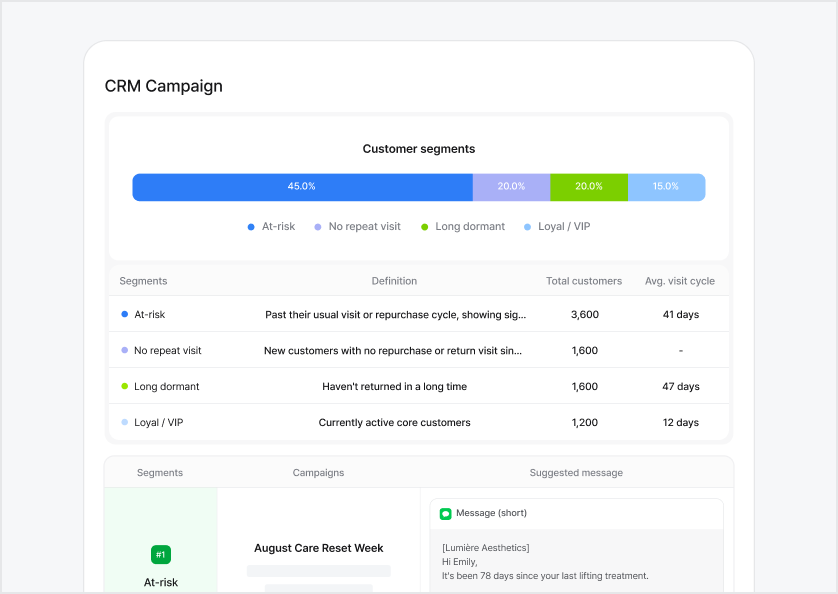Open the August Care Reset Week campaign
This screenshot has height=594, width=838.
tap(319, 548)
